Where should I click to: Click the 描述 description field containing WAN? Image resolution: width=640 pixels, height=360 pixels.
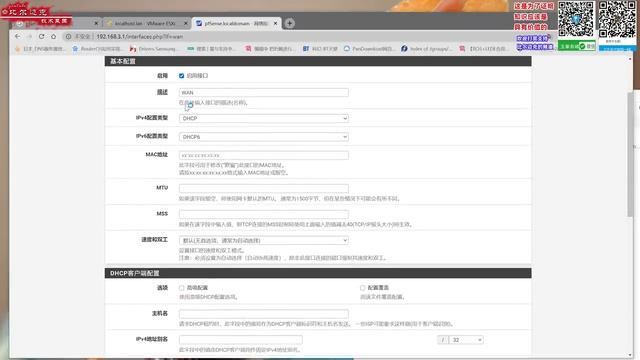pos(264,92)
